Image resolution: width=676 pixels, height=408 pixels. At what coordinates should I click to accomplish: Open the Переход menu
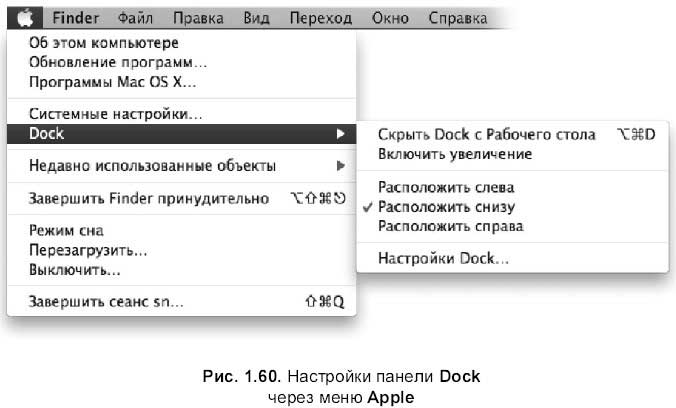click(x=321, y=18)
